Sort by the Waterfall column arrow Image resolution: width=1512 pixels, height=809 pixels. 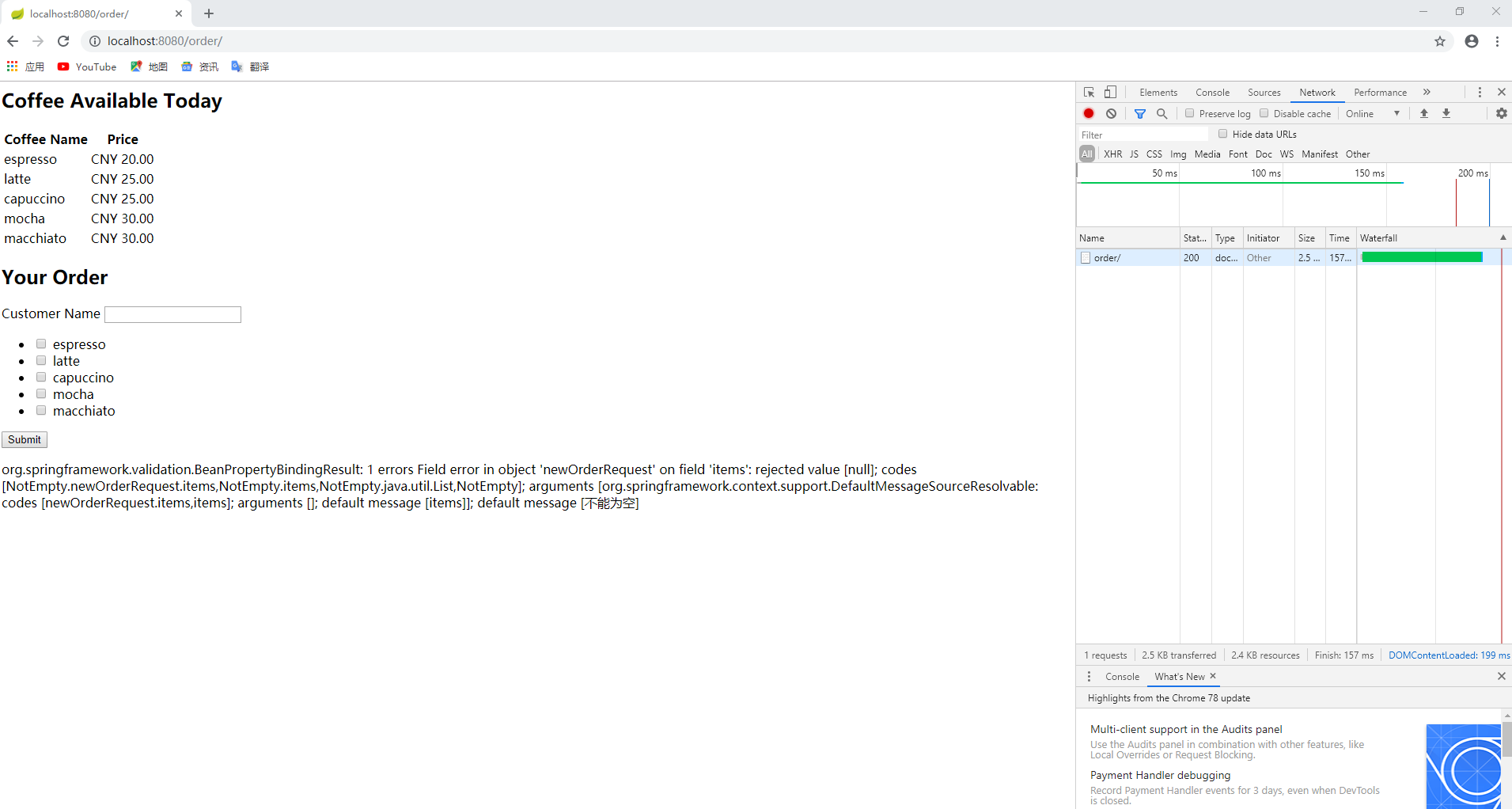point(1503,237)
